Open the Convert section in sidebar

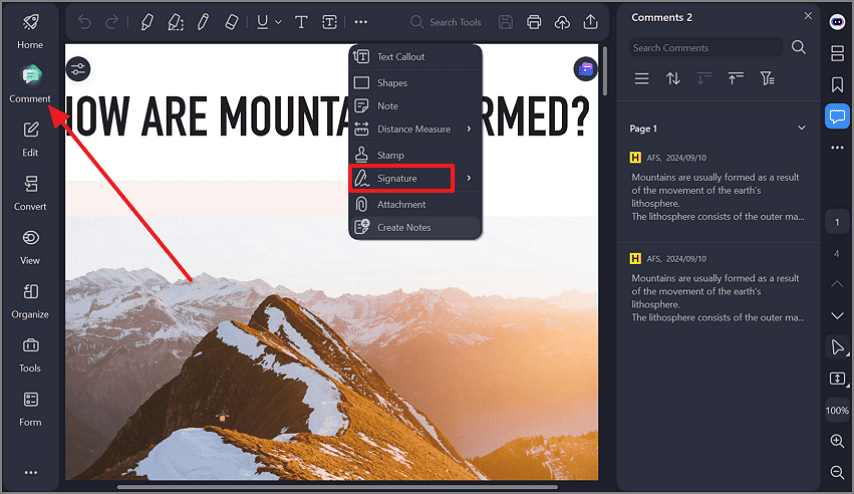click(30, 193)
